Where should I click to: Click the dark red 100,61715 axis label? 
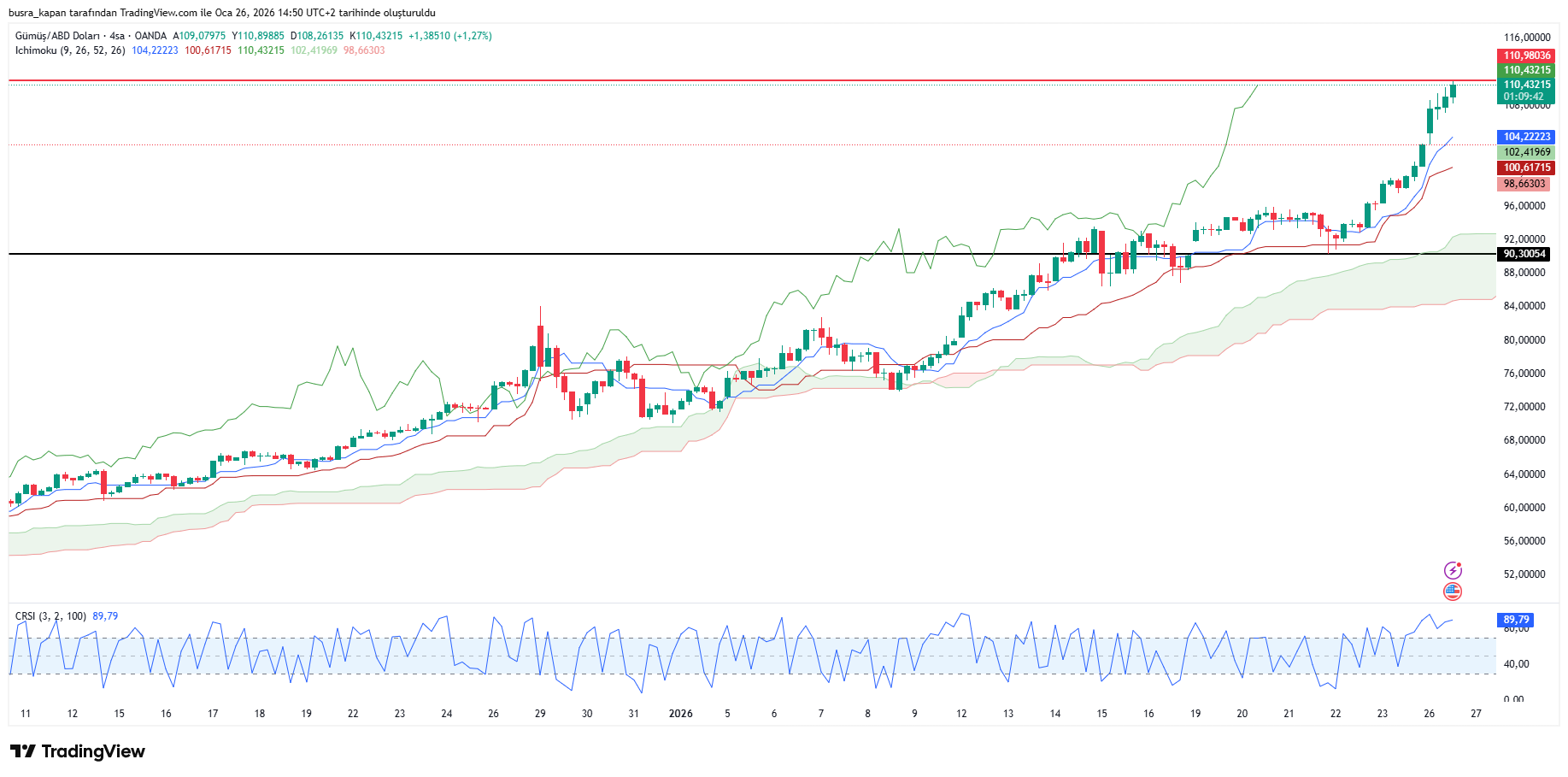click(x=1526, y=168)
